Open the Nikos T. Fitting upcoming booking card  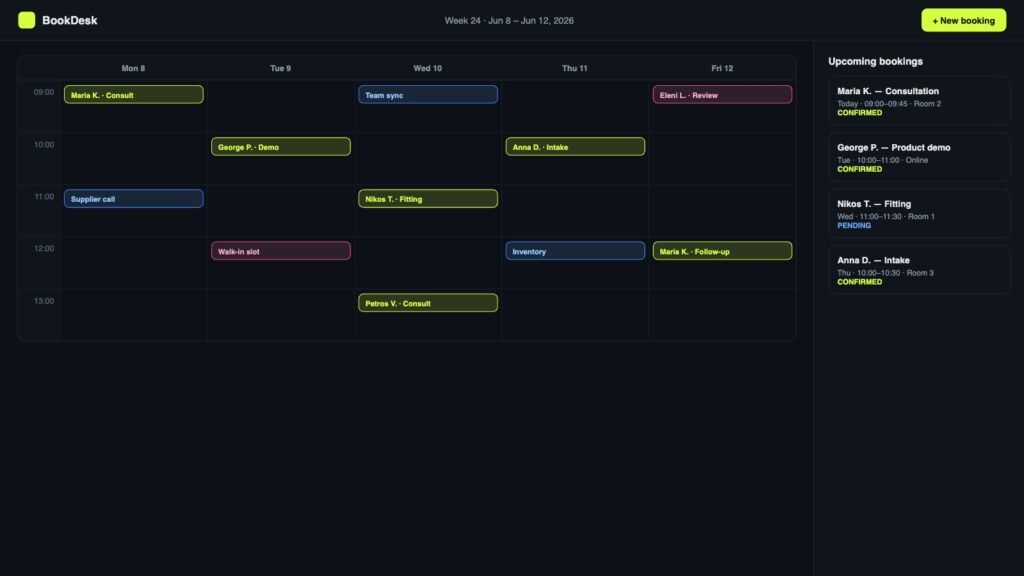click(x=919, y=214)
